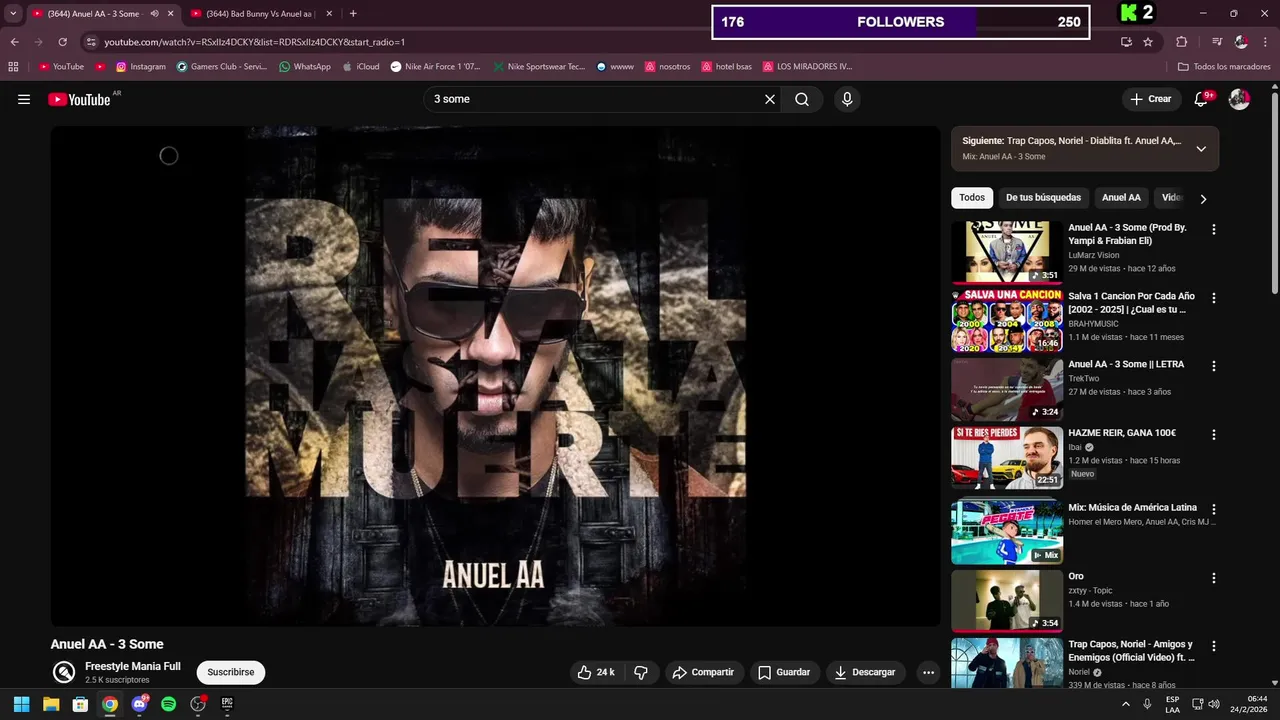Open the iCloud bookmark
The image size is (1280, 720).
click(x=361, y=67)
